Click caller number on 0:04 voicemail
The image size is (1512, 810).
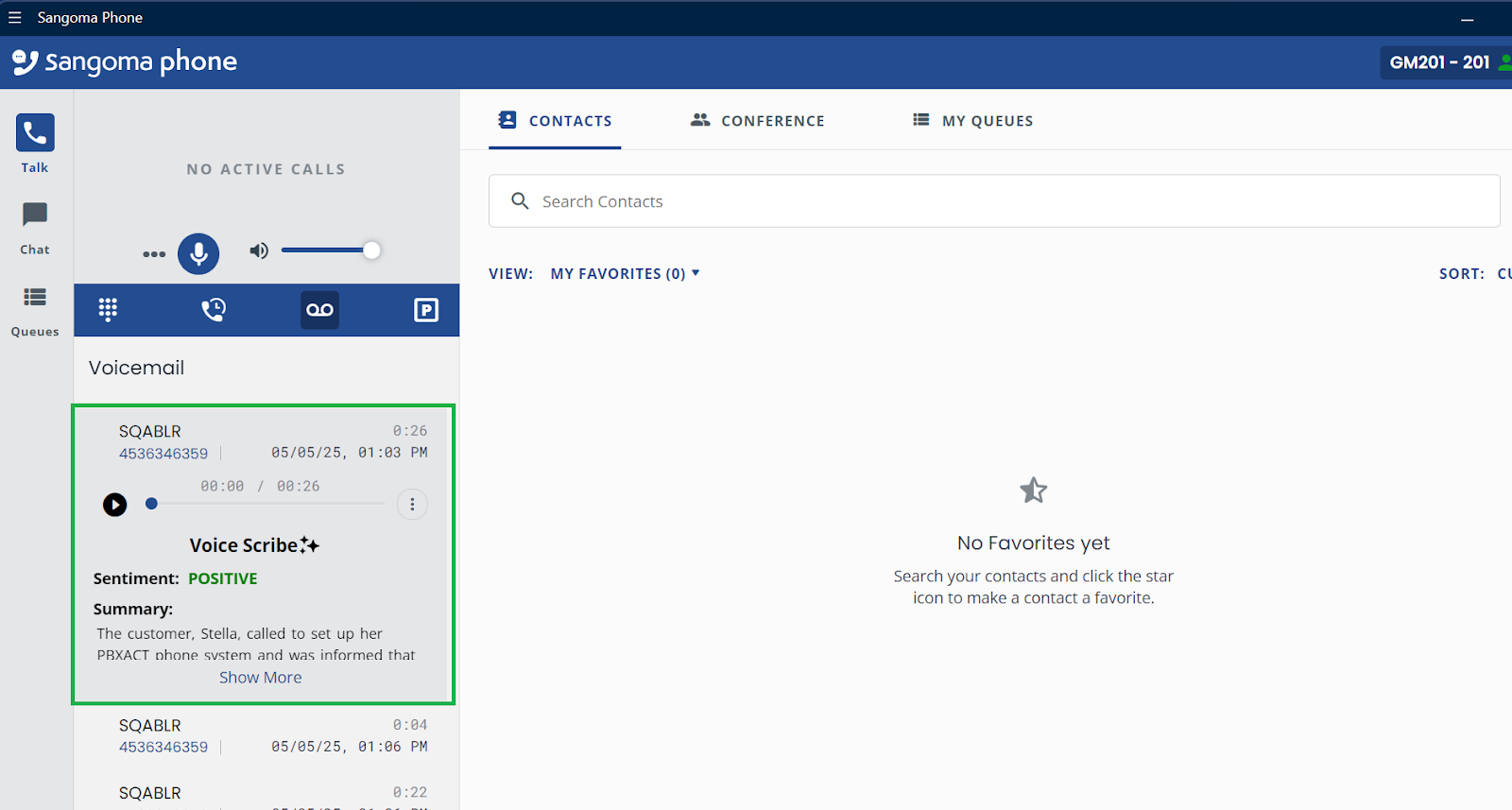pos(163,747)
